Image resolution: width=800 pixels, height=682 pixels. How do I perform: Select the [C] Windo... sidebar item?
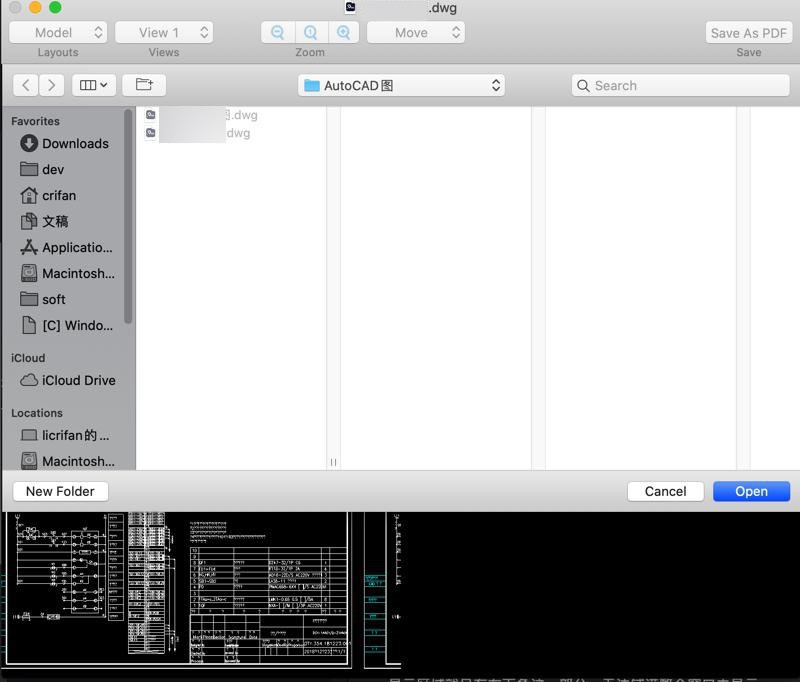click(x=67, y=325)
